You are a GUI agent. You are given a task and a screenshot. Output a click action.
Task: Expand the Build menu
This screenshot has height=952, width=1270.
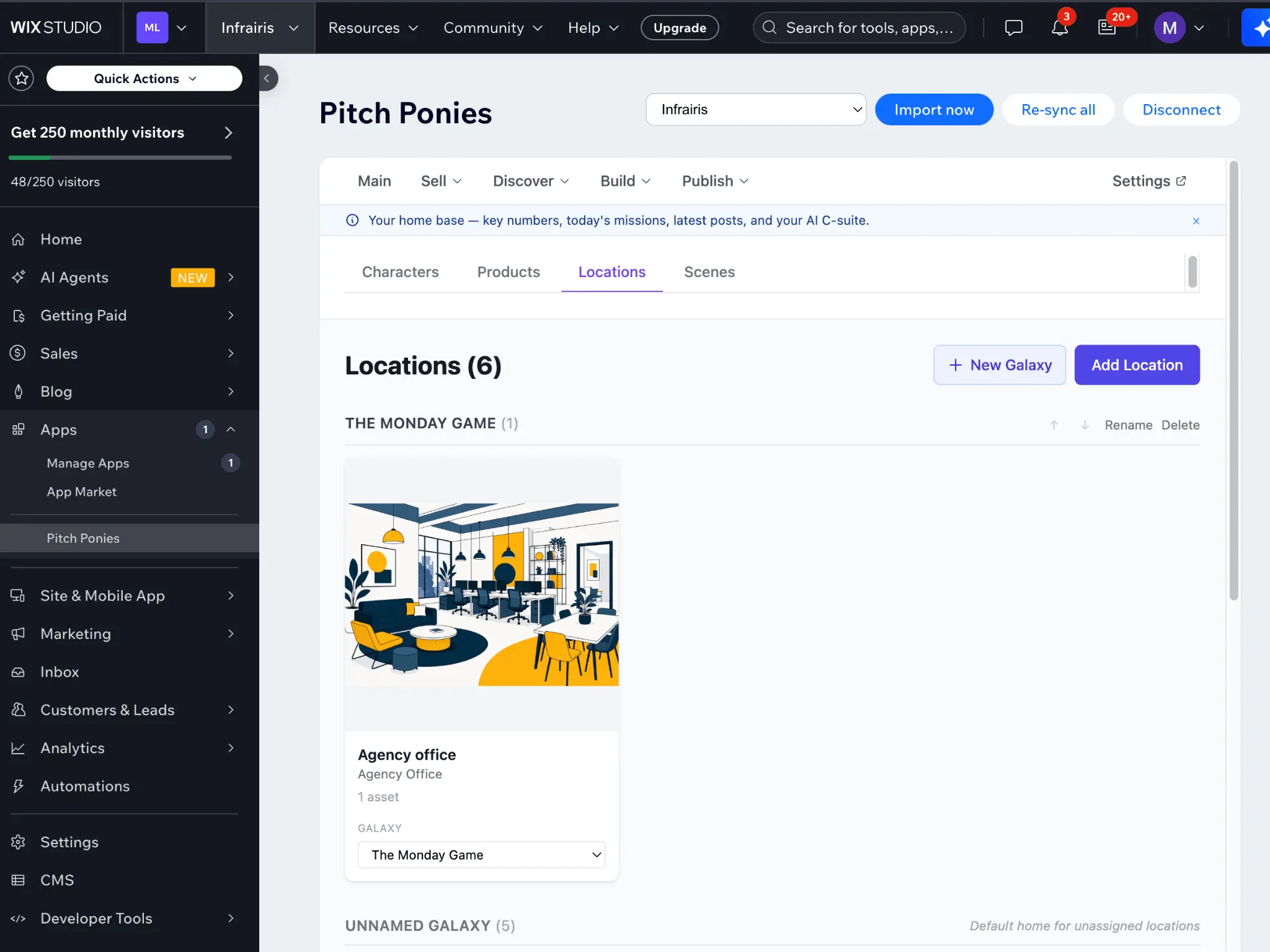[x=625, y=181]
